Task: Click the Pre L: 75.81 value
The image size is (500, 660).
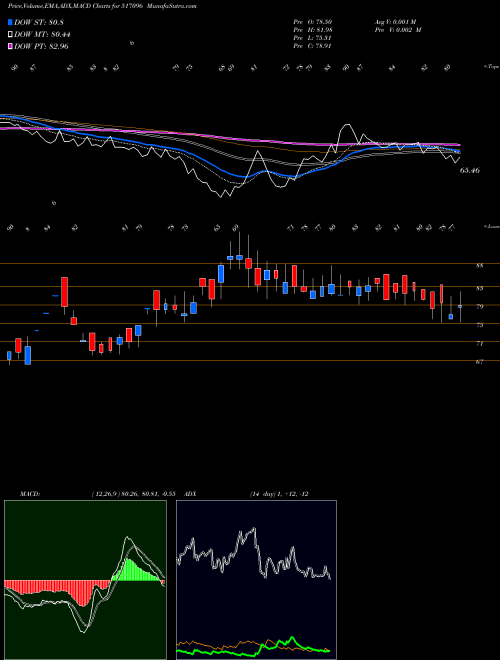Action: [312, 38]
